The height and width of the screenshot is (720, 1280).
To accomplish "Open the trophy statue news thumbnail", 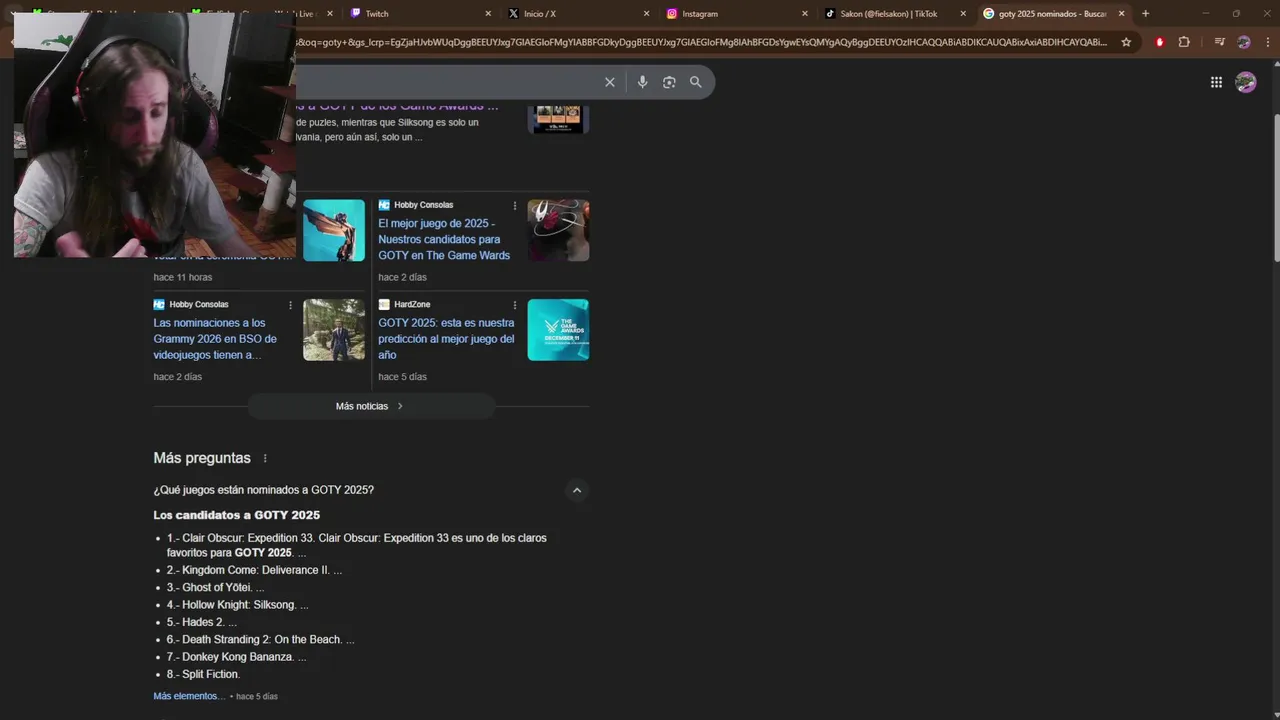I will 334,230.
